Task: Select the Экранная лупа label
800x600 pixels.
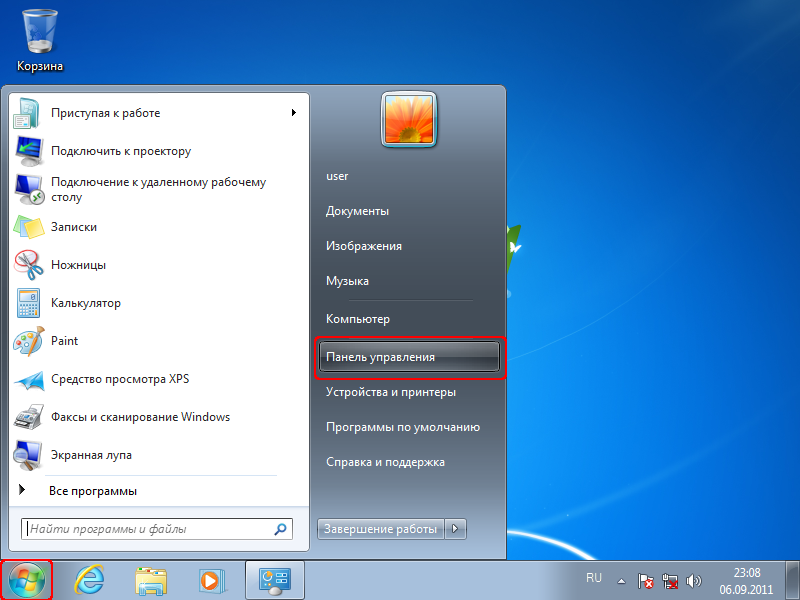Action: pyautogui.click(x=91, y=455)
